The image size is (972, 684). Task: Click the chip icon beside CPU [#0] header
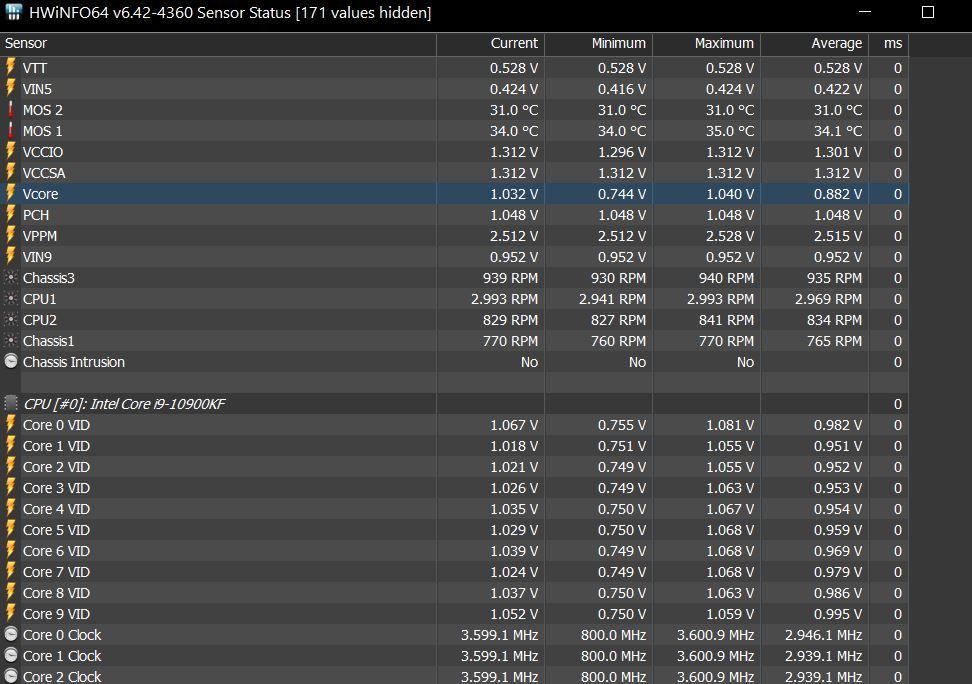pyautogui.click(x=11, y=404)
